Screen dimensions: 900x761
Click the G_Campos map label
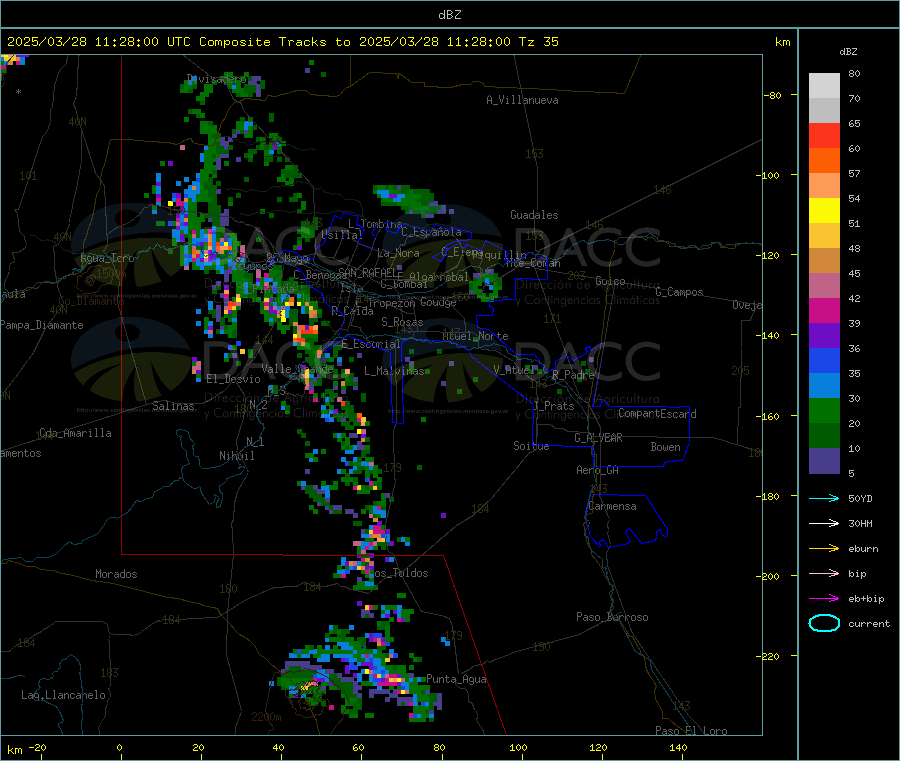click(x=679, y=292)
